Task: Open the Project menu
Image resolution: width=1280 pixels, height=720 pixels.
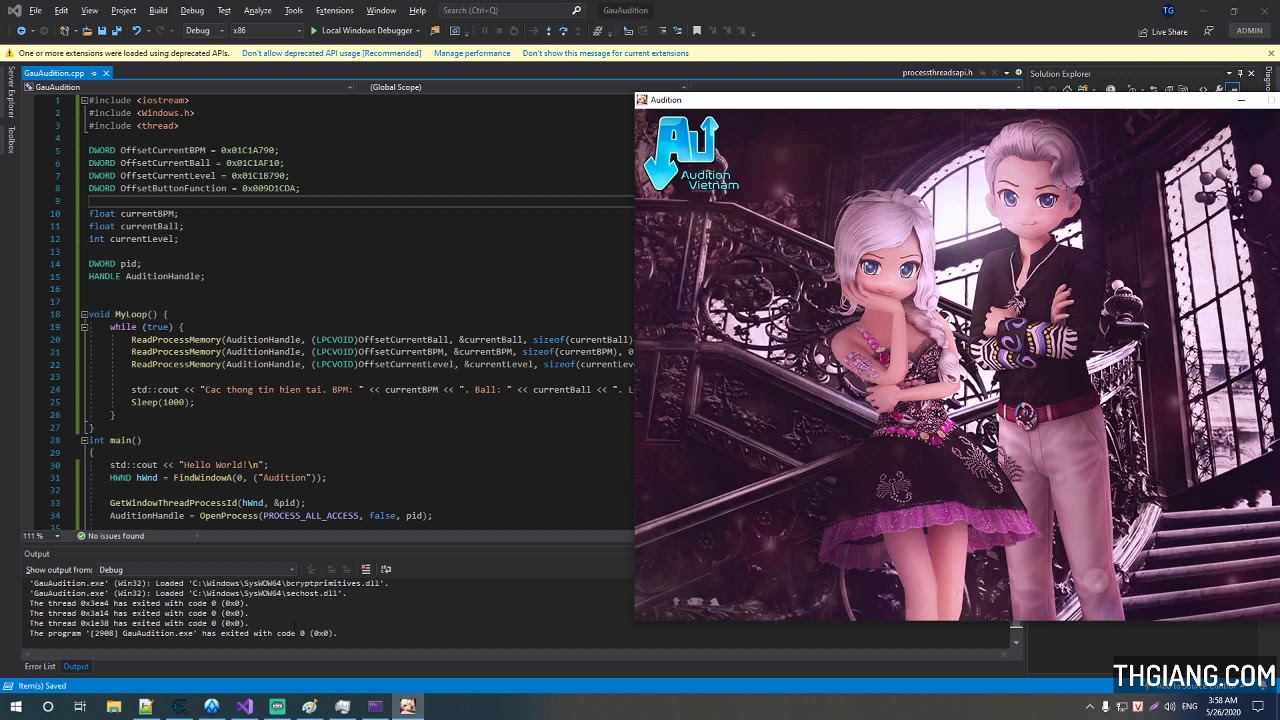Action: [x=123, y=10]
